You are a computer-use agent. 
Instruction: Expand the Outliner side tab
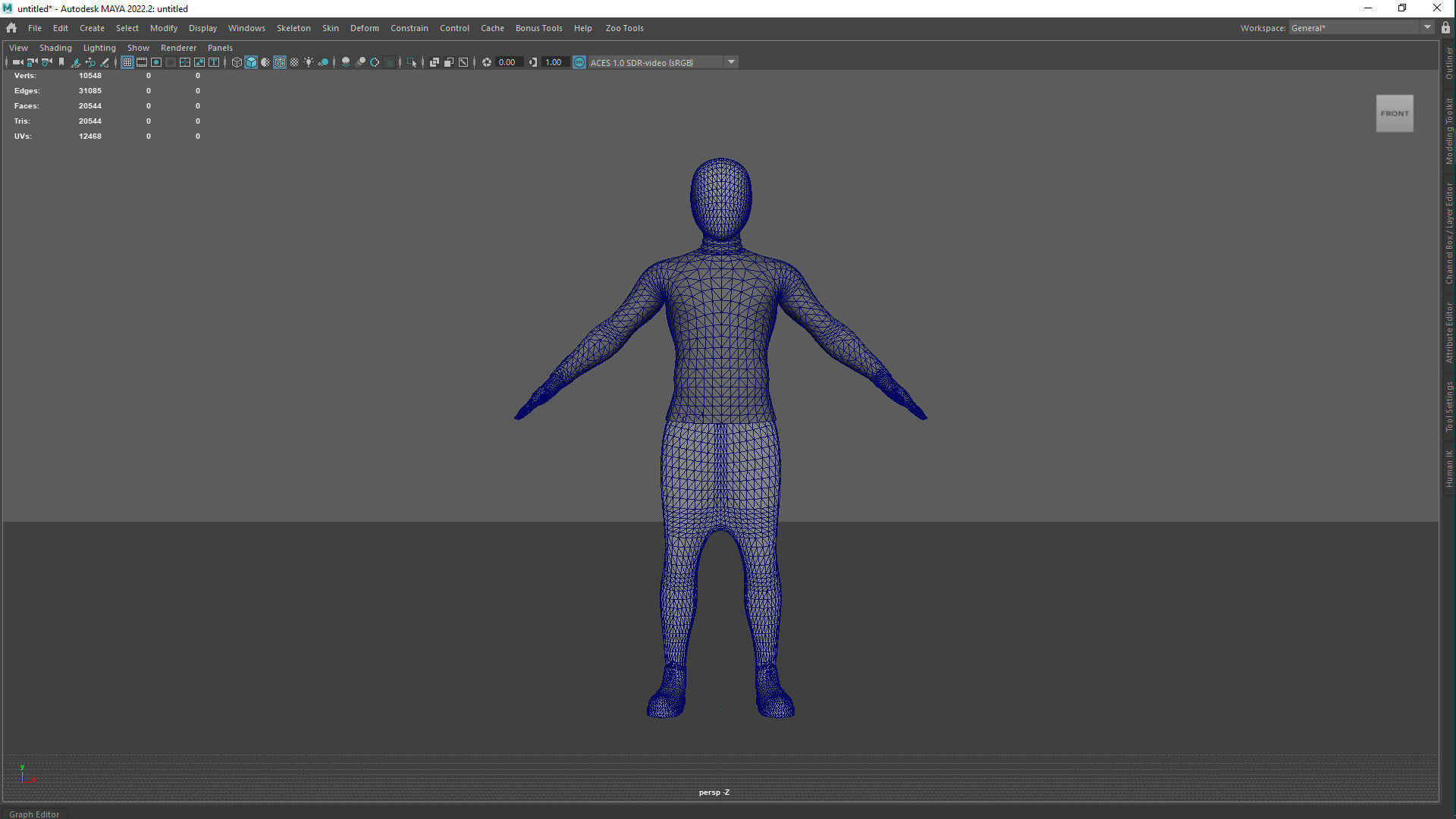(1448, 63)
